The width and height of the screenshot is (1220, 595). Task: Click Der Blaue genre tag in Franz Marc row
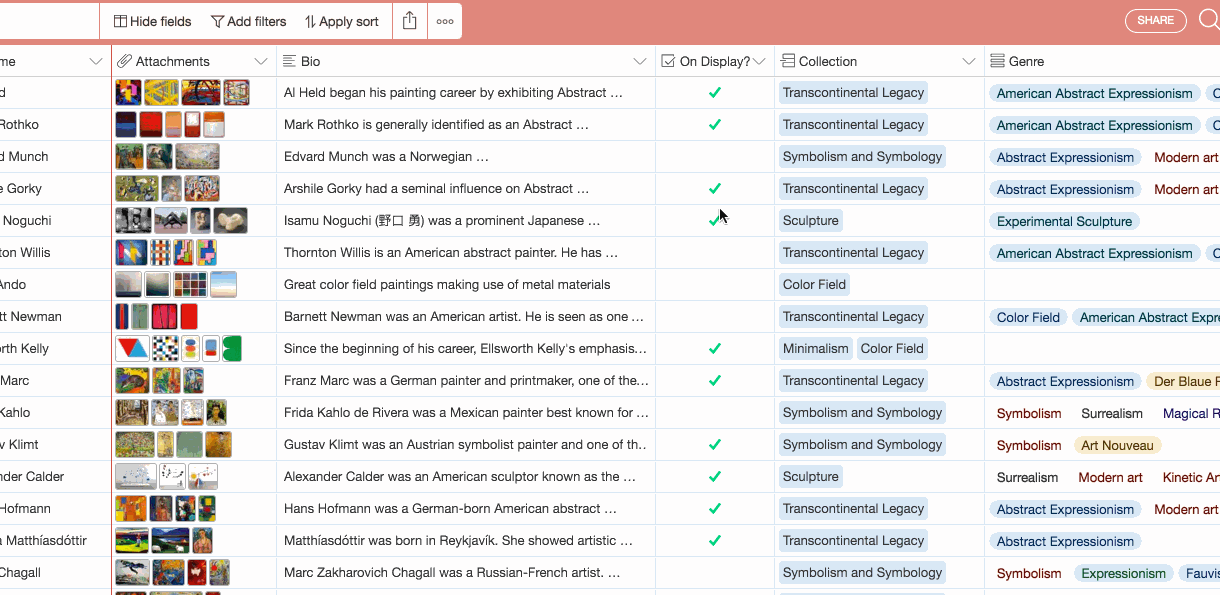(x=1183, y=382)
